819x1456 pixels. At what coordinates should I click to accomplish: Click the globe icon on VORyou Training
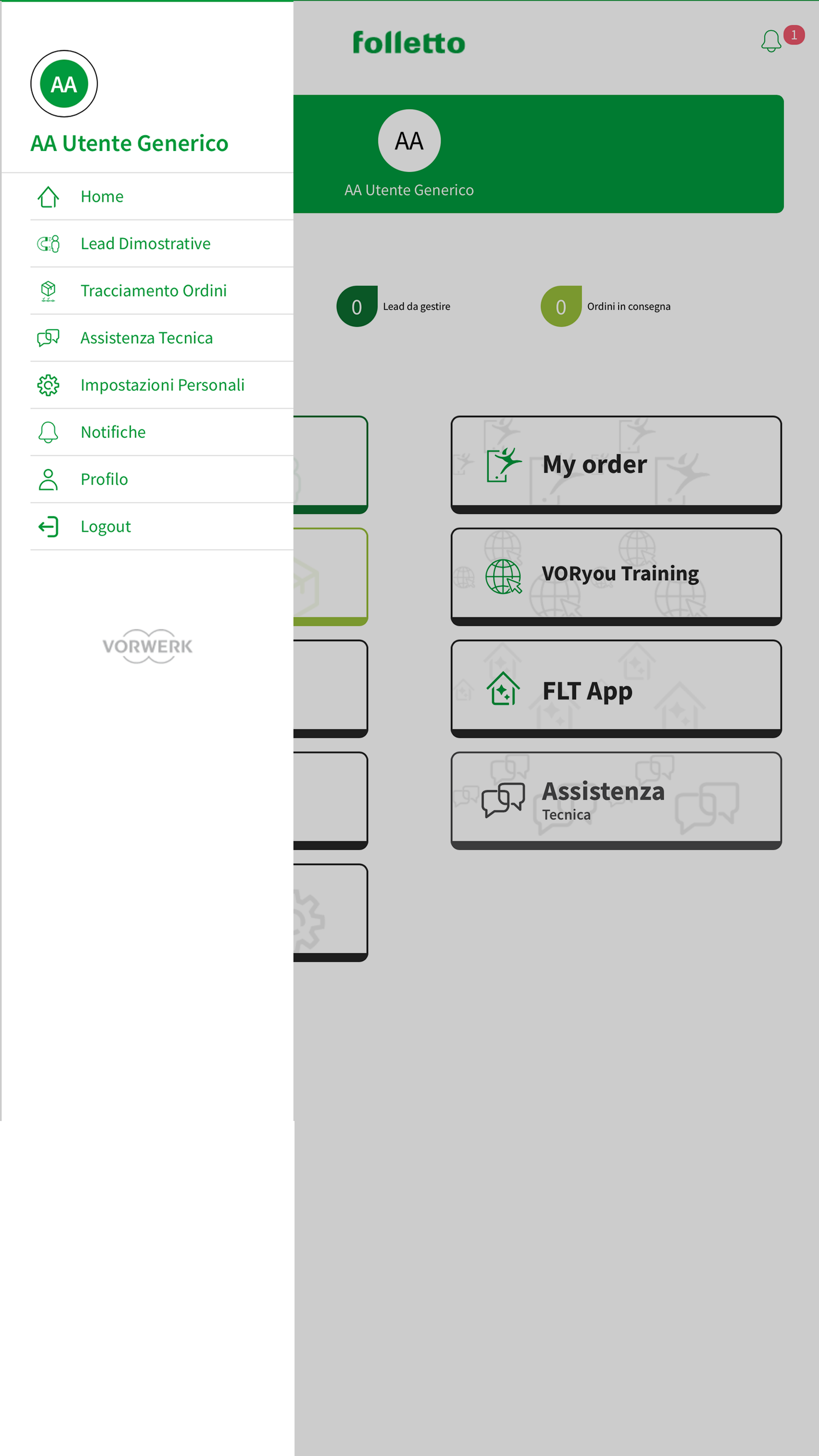[x=503, y=576]
